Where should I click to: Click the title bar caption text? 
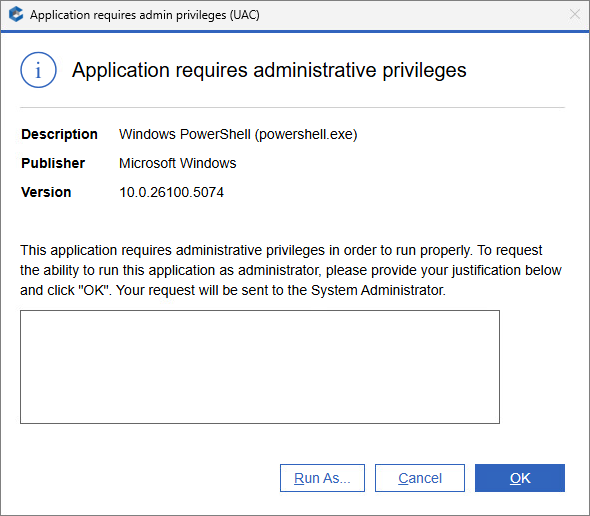click(x=145, y=15)
